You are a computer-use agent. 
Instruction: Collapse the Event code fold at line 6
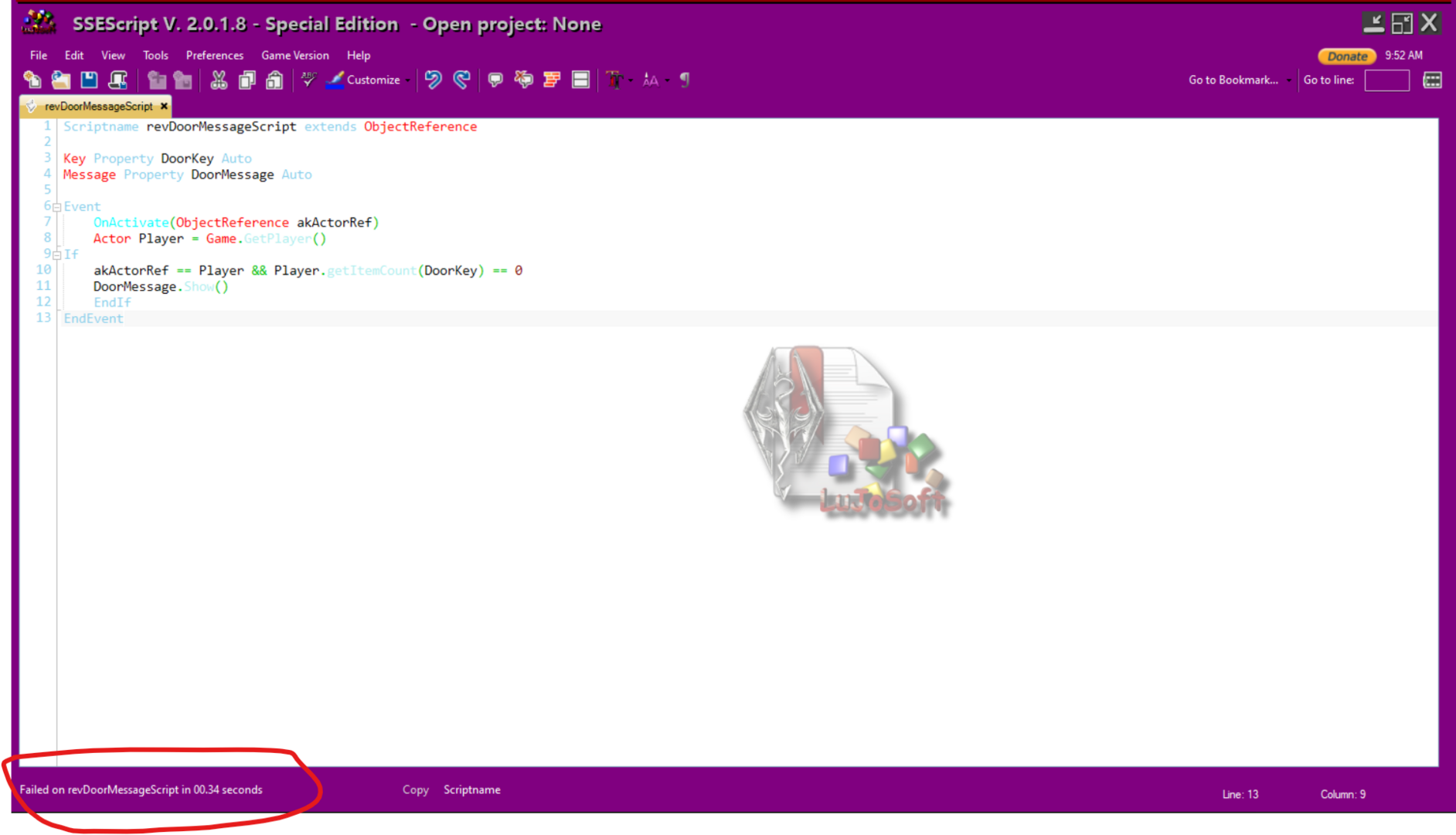[56, 207]
